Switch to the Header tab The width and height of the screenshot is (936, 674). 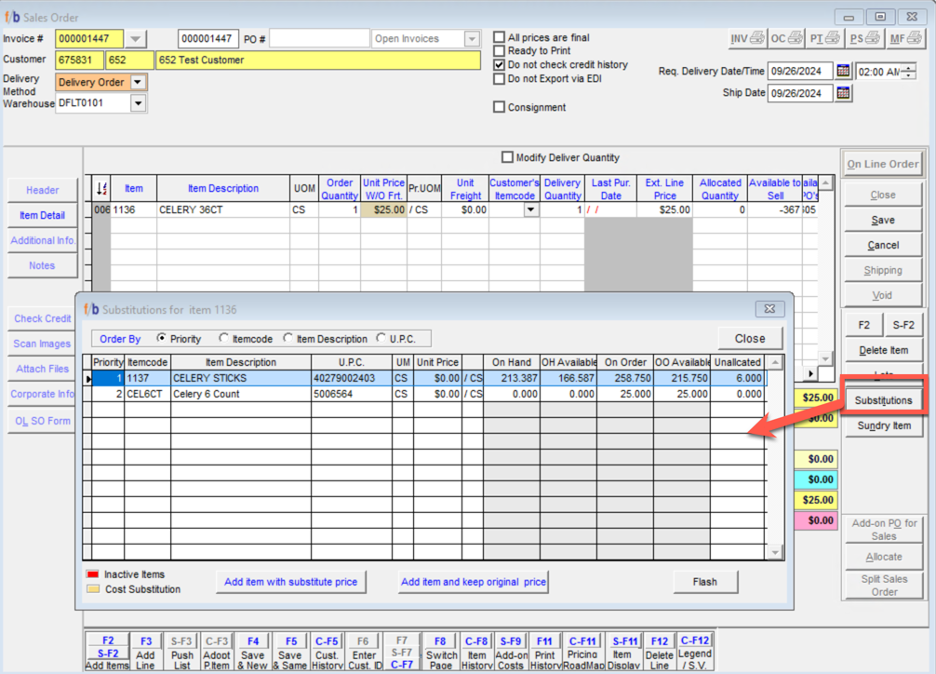point(42,190)
